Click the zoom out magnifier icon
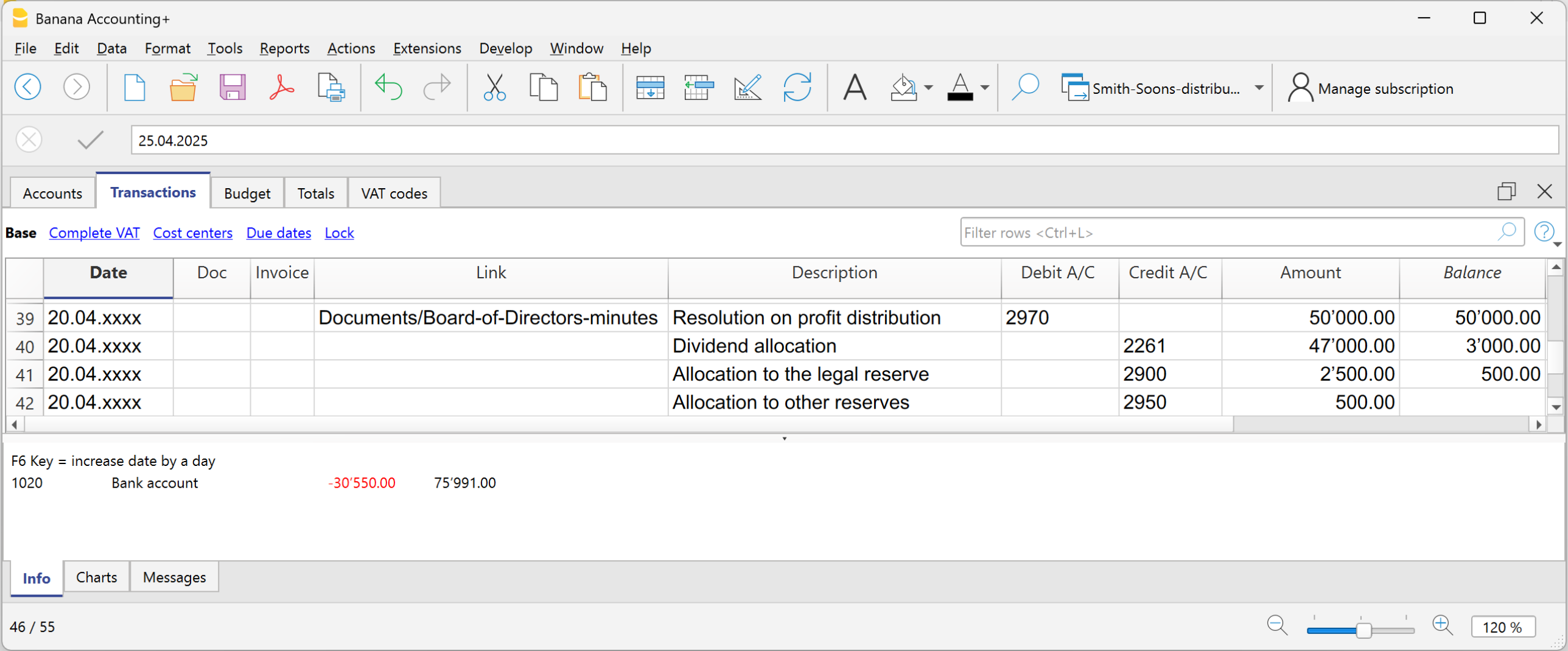1568x651 pixels. pyautogui.click(x=1278, y=625)
